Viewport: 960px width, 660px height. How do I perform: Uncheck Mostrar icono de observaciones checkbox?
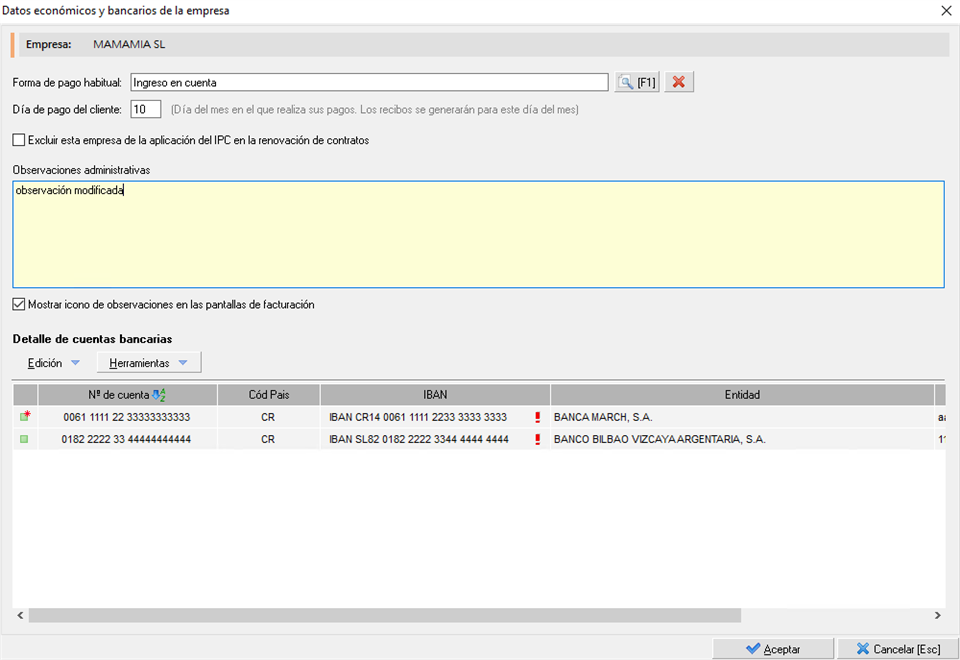[x=19, y=305]
